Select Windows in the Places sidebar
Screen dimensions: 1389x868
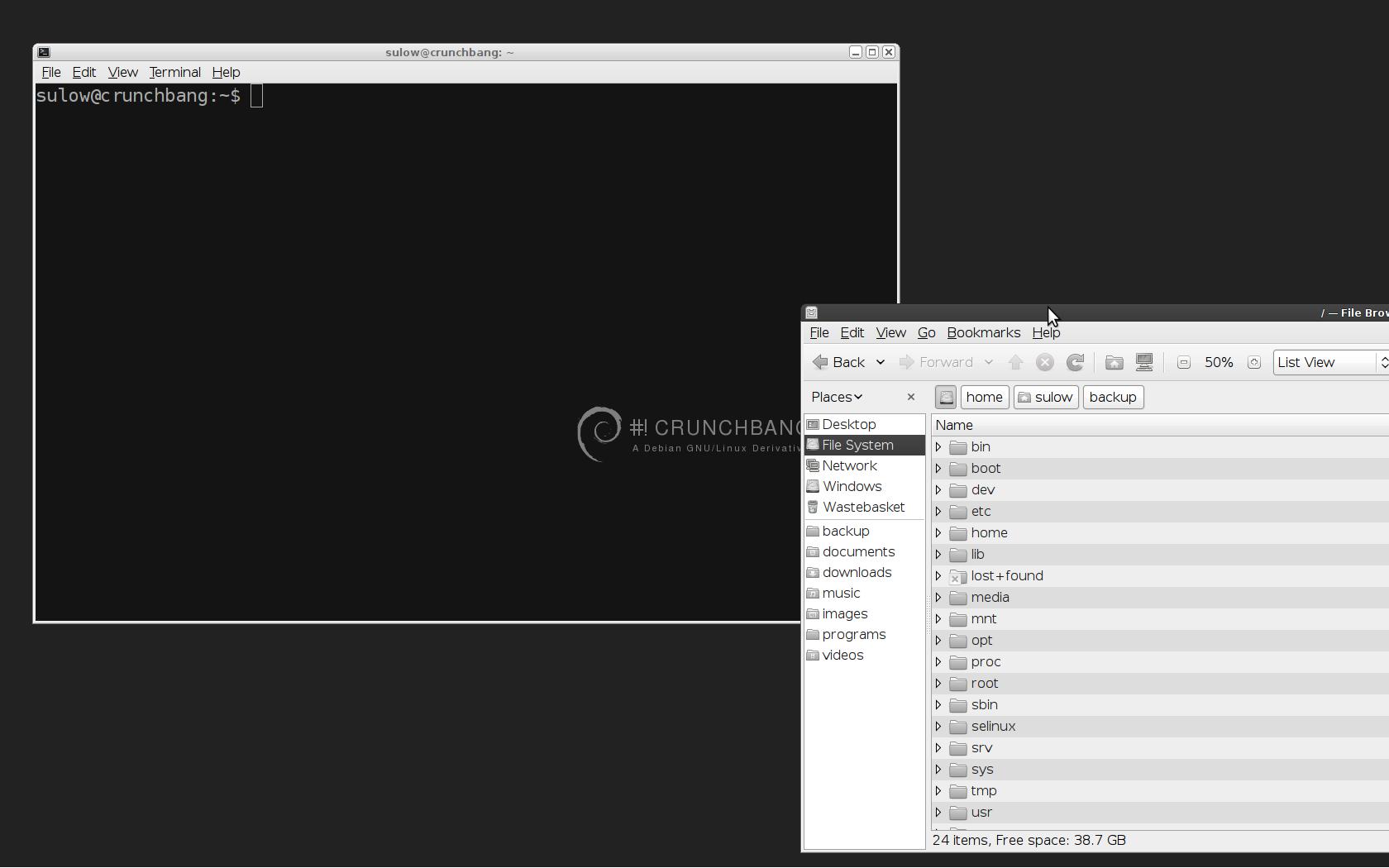(864, 486)
